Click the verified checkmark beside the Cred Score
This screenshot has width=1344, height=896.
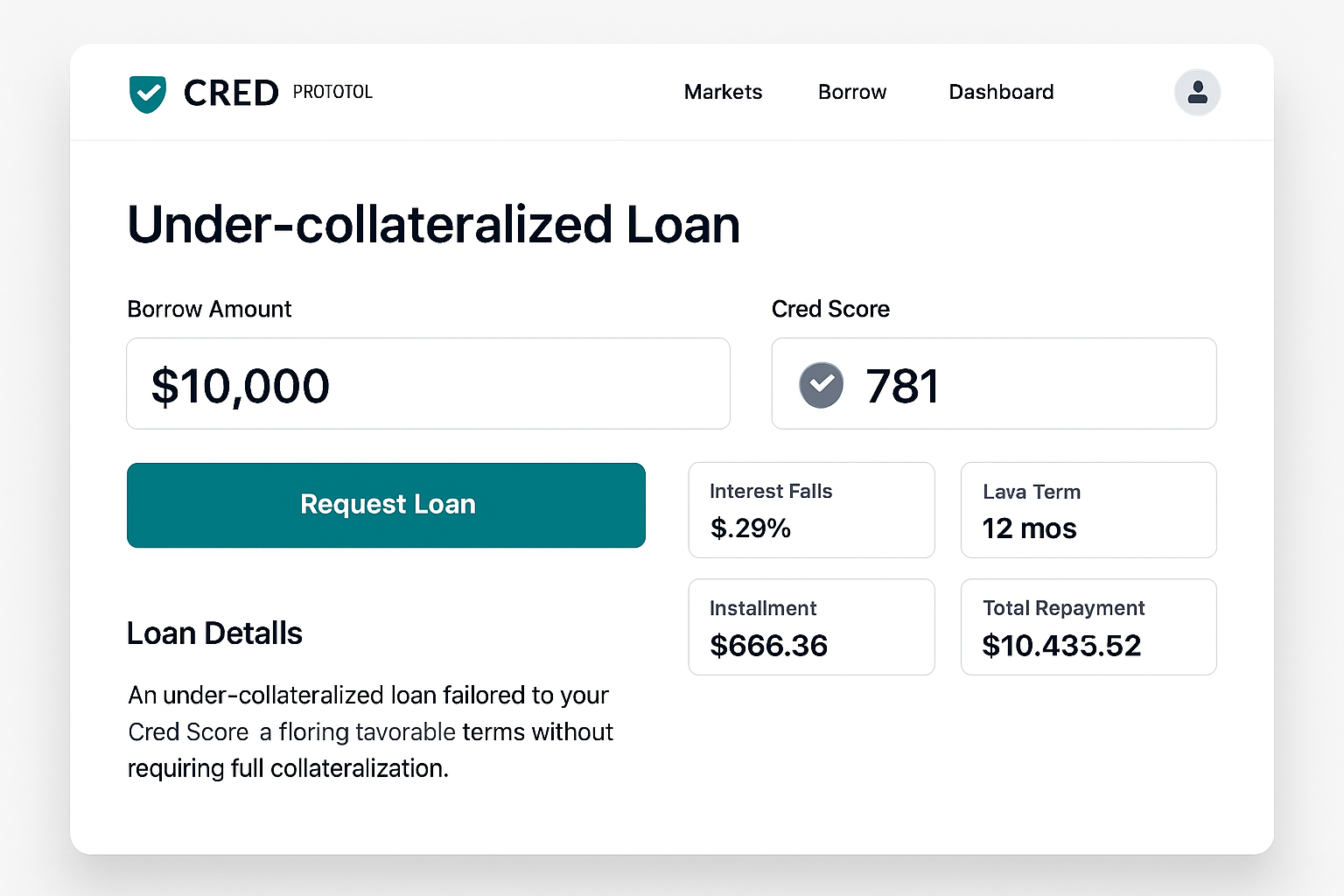tap(821, 384)
